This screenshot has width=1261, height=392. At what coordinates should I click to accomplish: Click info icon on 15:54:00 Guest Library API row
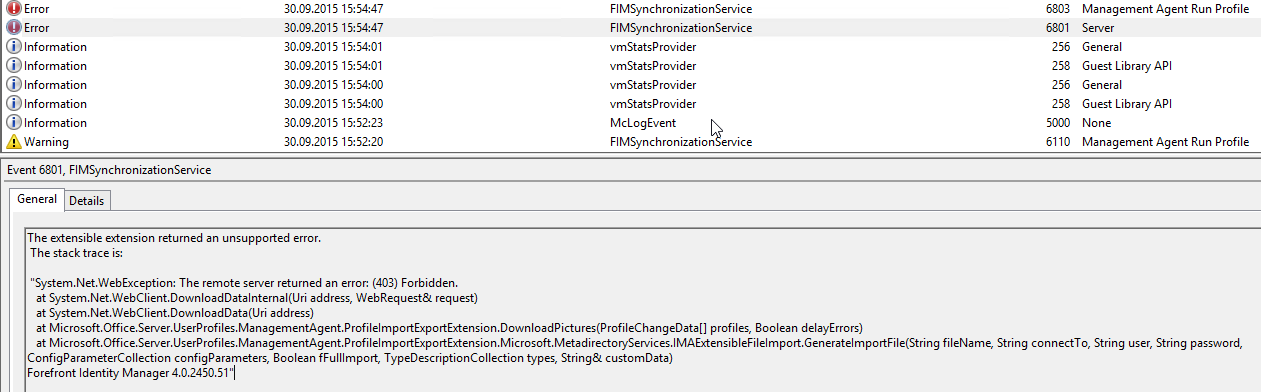[x=13, y=104]
